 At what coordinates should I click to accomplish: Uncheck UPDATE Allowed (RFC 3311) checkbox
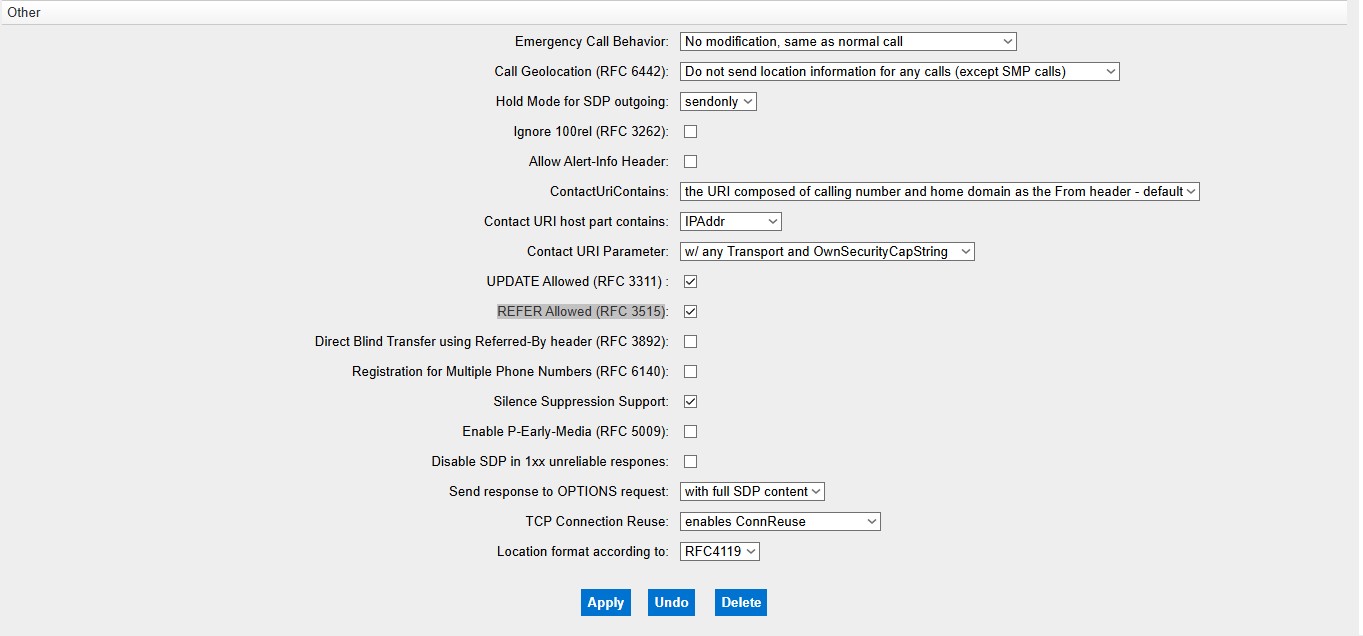click(690, 281)
